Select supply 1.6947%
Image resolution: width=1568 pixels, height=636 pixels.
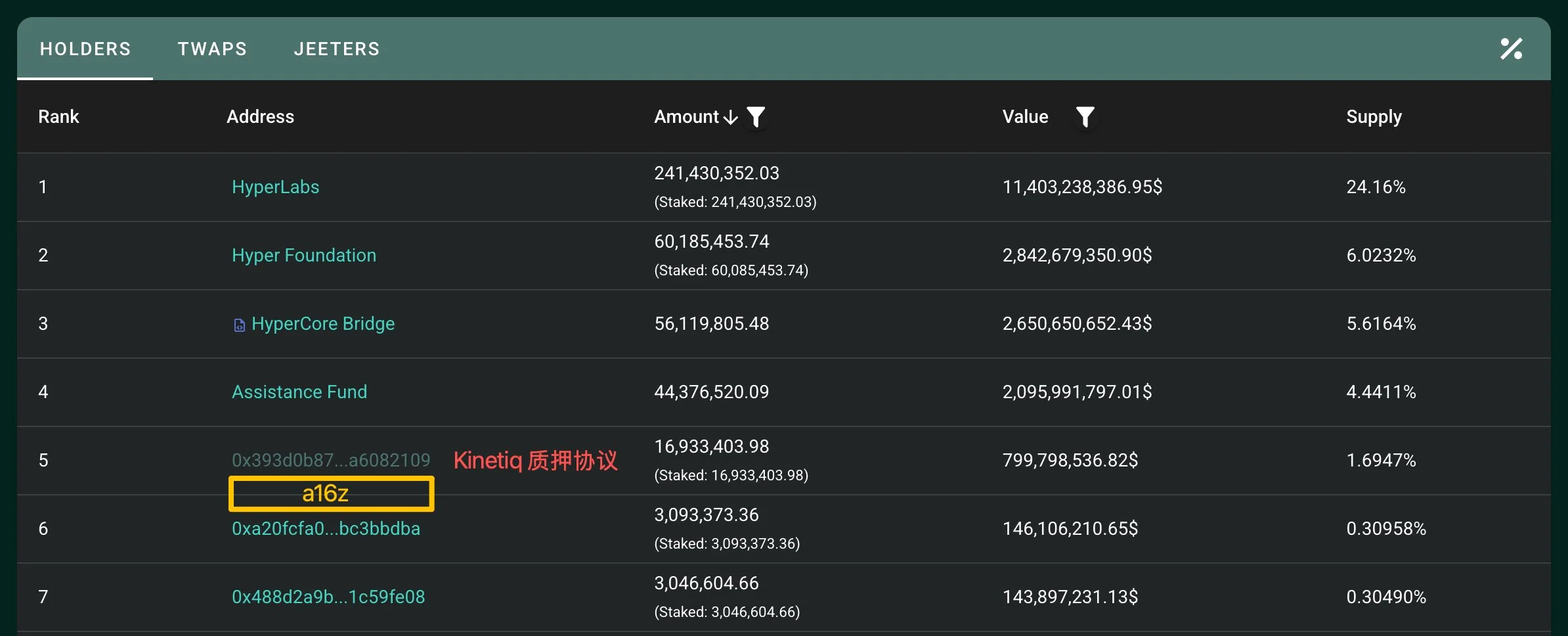(1381, 461)
